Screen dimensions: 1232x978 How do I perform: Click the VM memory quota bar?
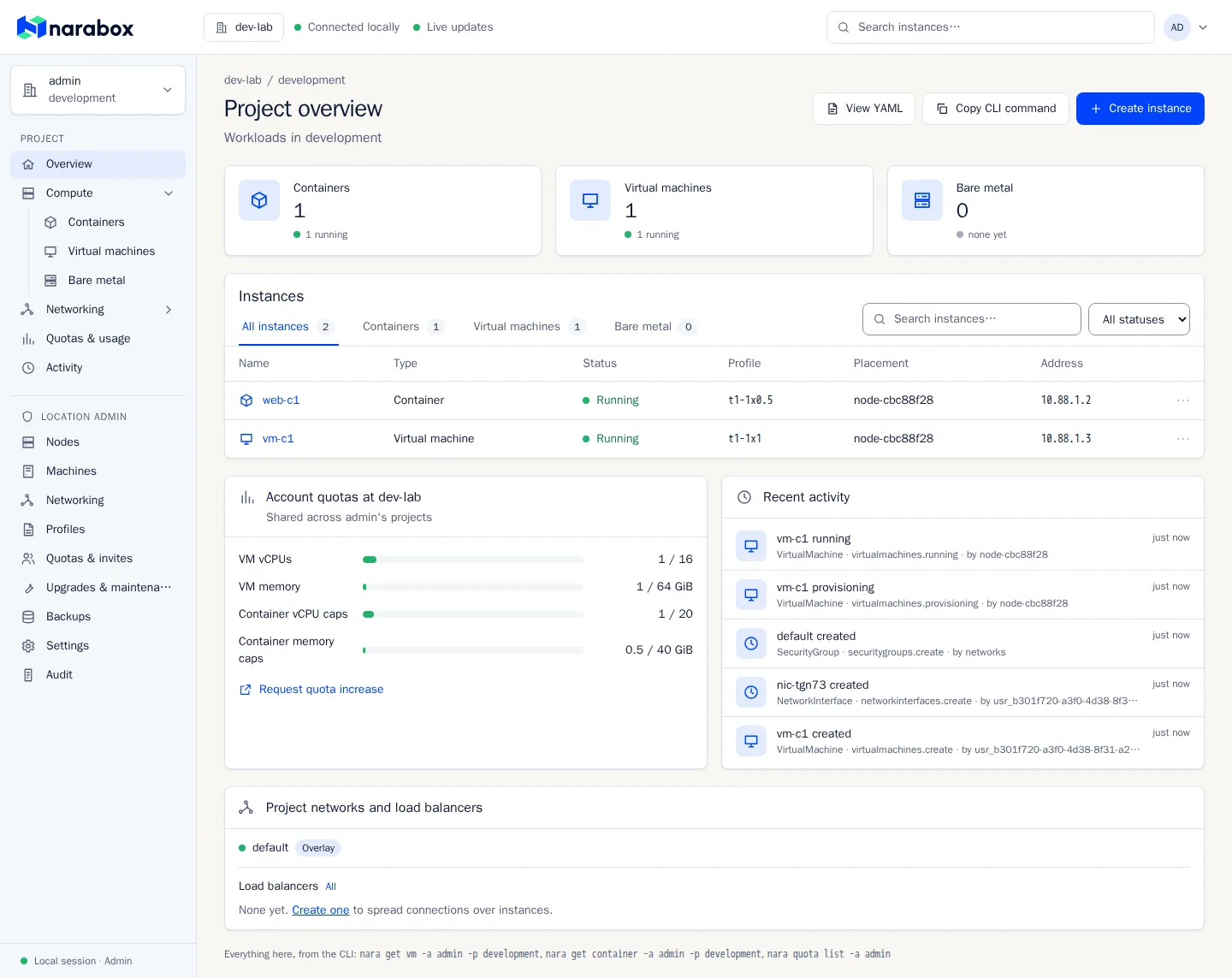tap(473, 587)
